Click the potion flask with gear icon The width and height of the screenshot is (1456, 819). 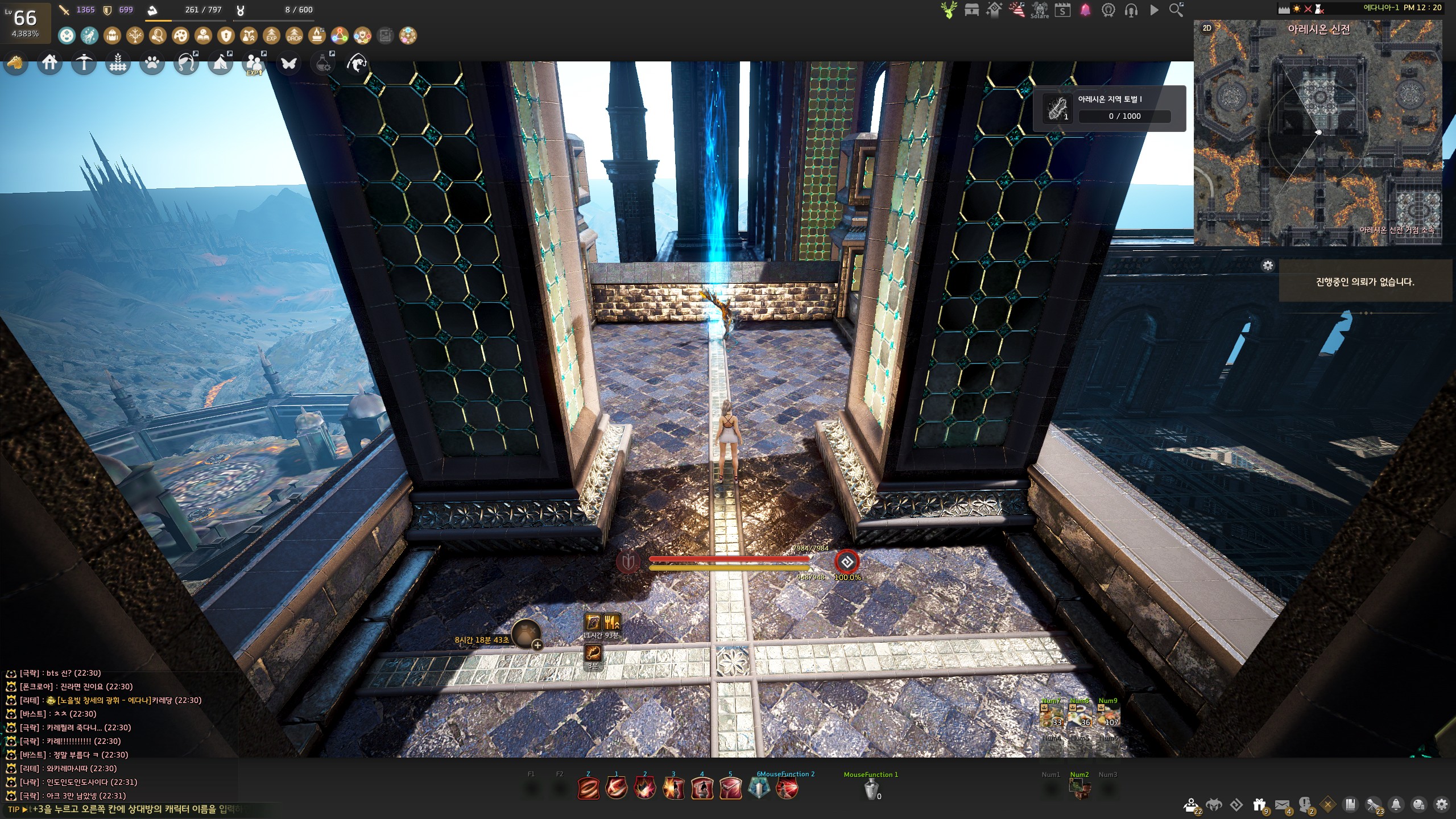pyautogui.click(x=323, y=63)
